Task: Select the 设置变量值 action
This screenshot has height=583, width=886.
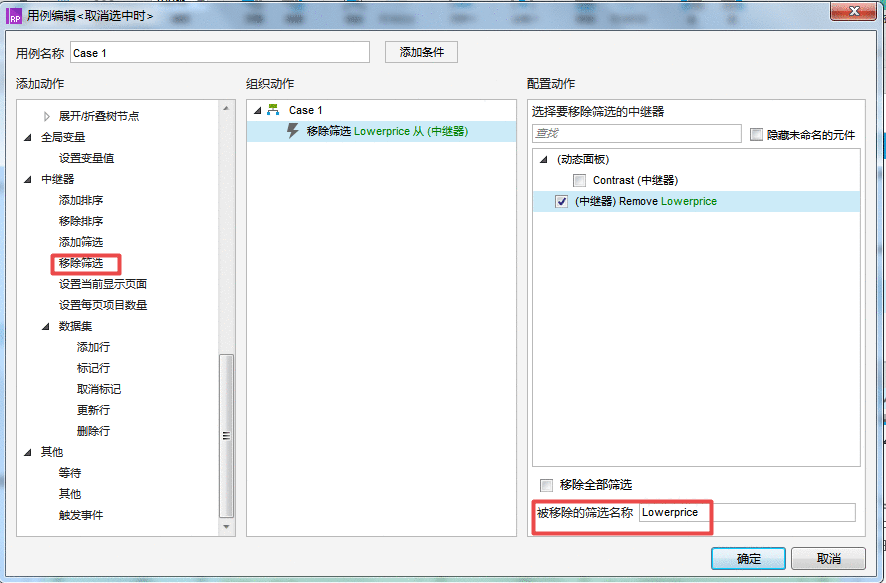Action: (86, 158)
